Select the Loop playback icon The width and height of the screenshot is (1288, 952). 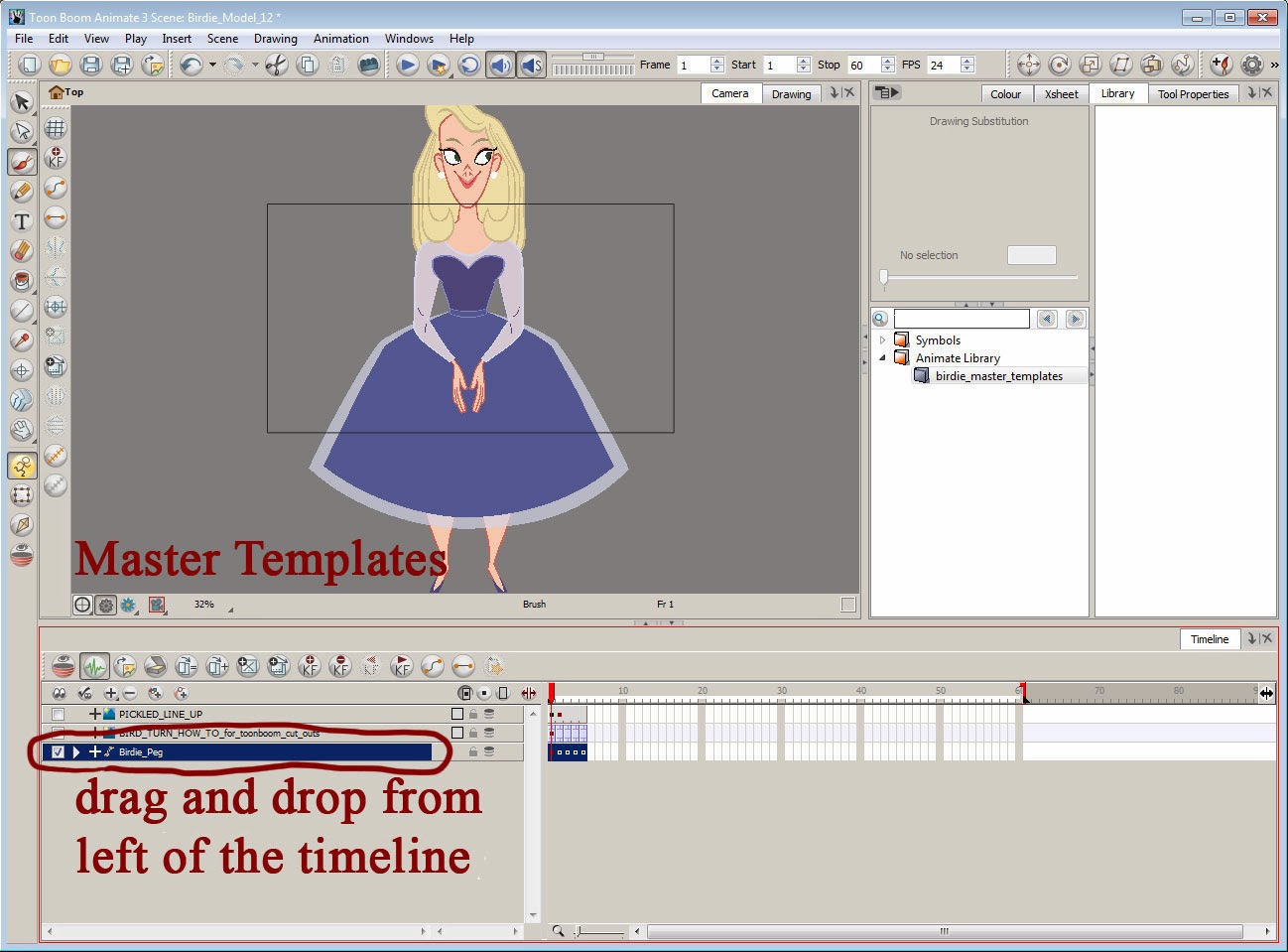click(x=467, y=65)
